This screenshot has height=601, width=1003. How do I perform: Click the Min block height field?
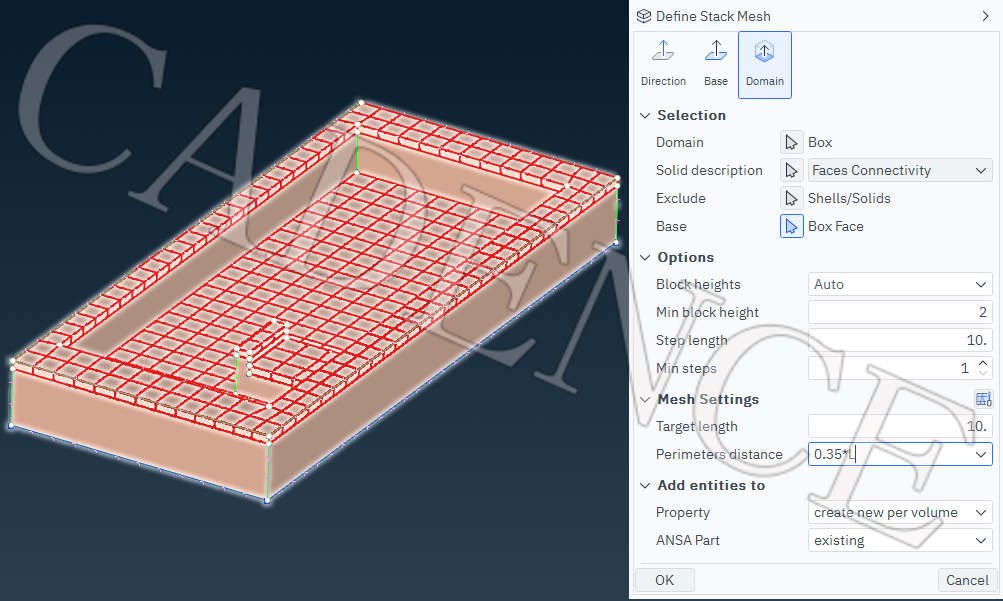tap(900, 312)
